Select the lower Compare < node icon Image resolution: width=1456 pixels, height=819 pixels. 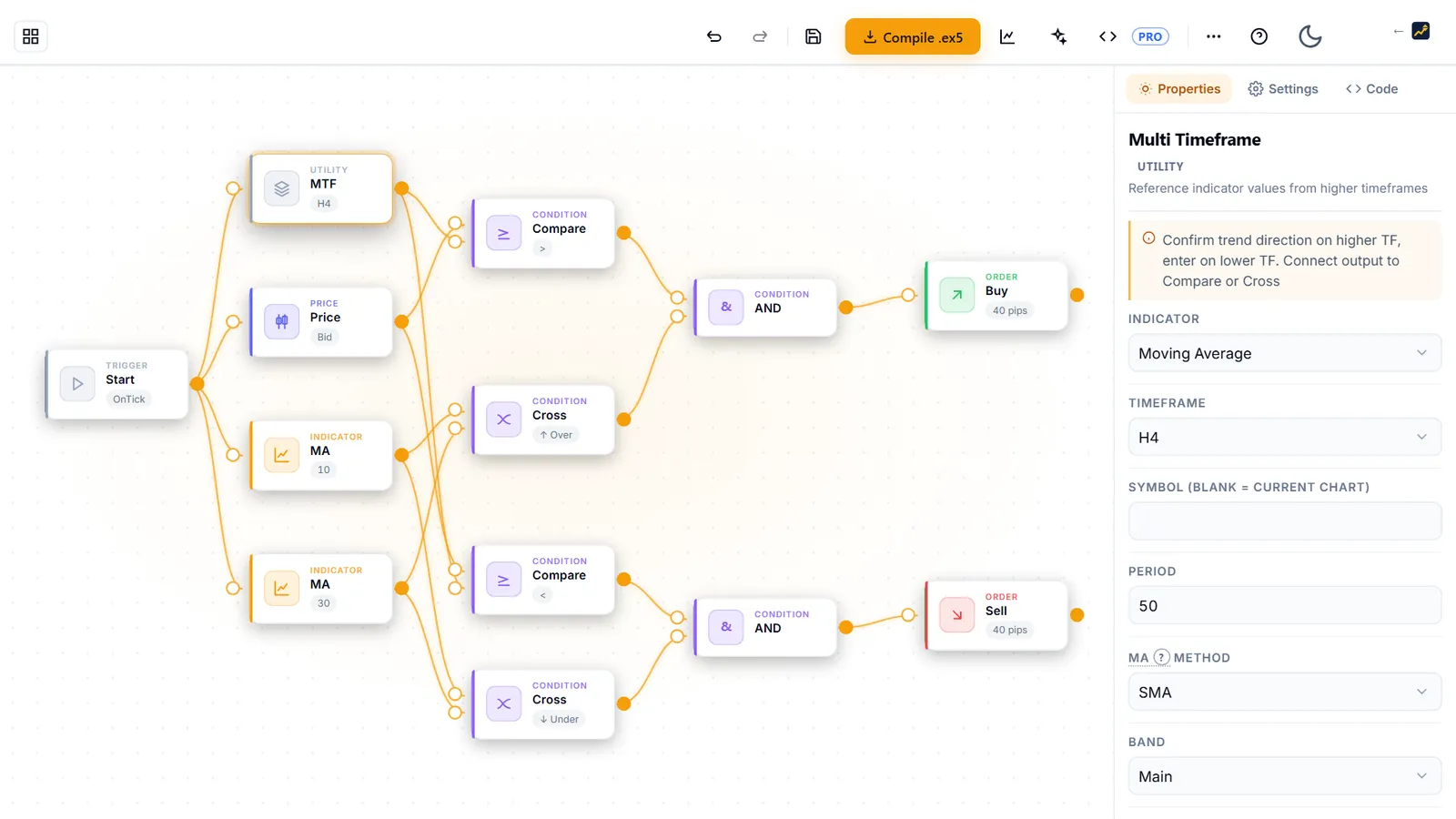[x=503, y=580]
